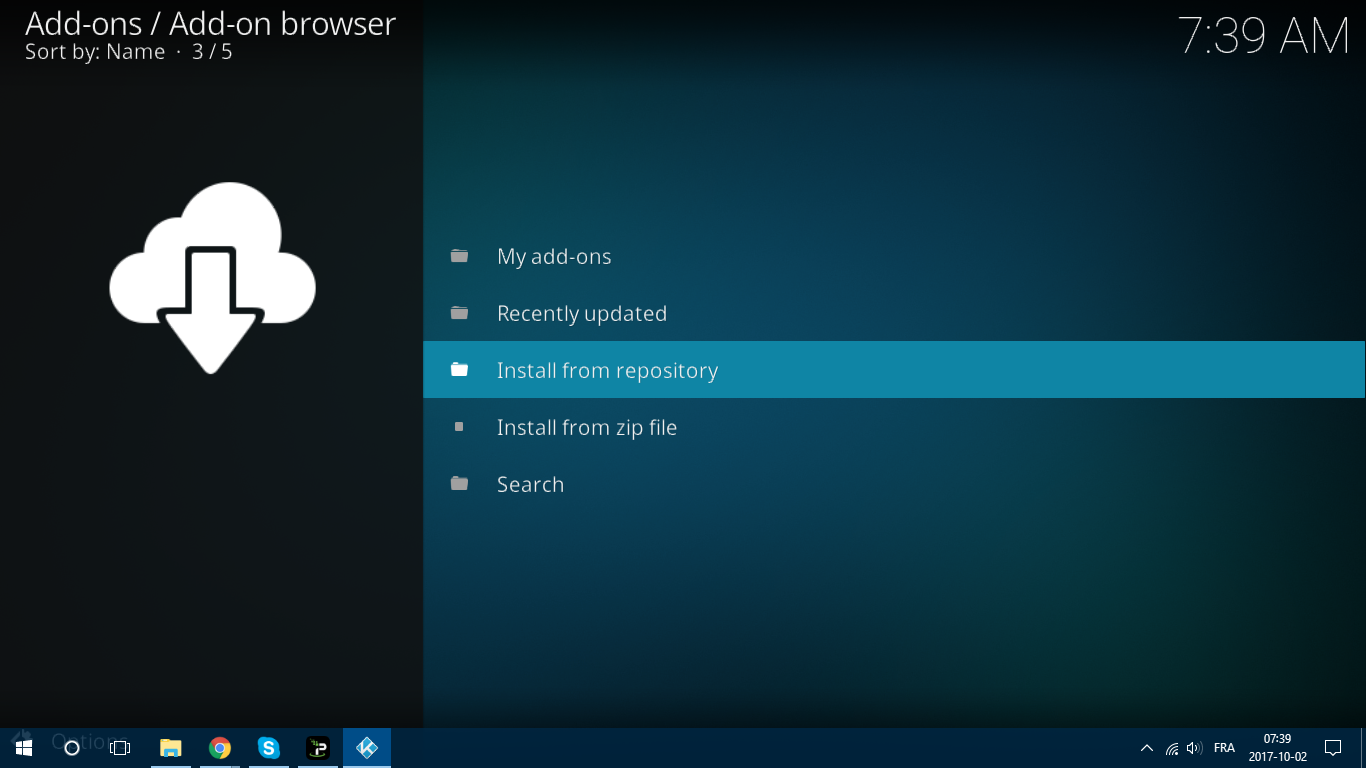Screen dimensions: 1366x768
Task: Select Install from repository
Action: (607, 370)
